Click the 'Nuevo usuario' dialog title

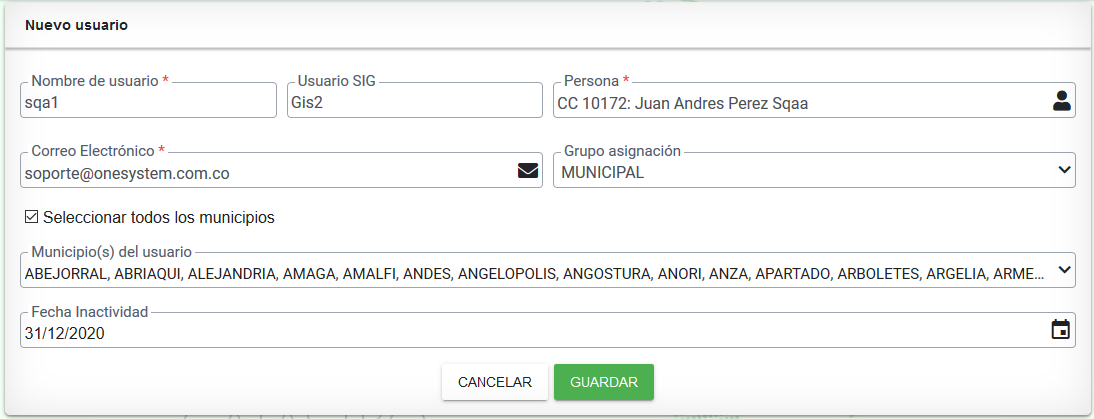76,26
